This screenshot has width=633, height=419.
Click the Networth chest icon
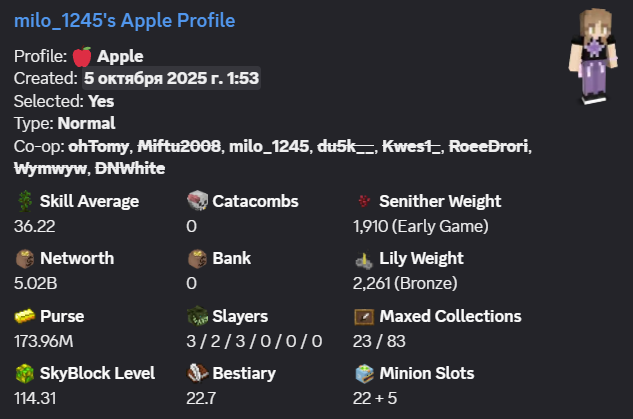coord(25,258)
